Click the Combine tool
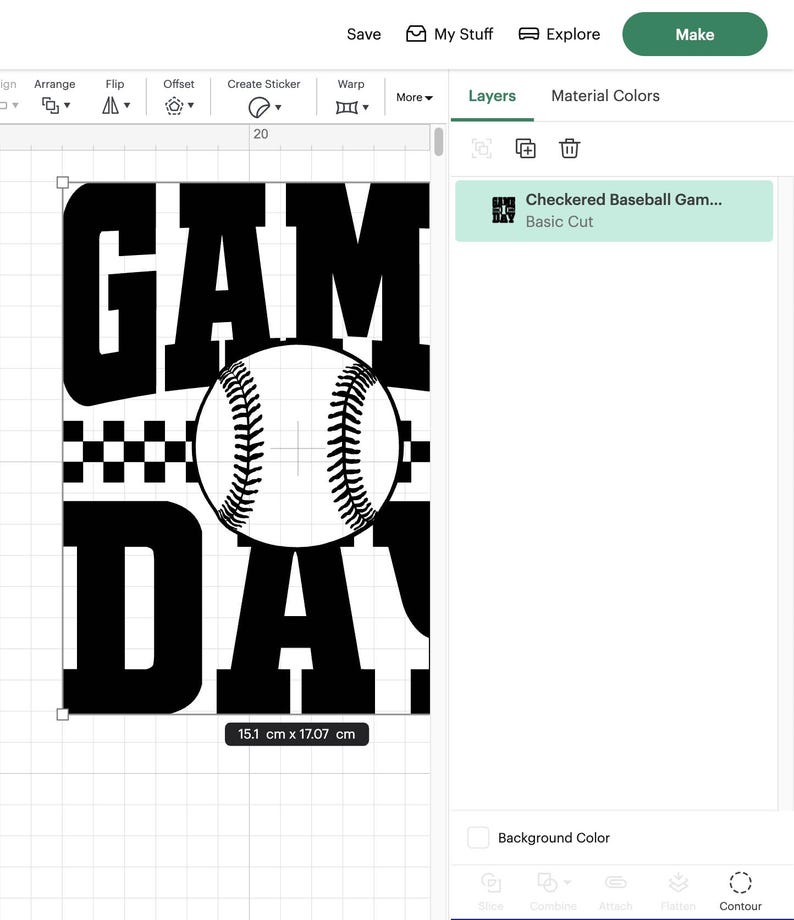The width and height of the screenshot is (794, 920). tap(552, 891)
